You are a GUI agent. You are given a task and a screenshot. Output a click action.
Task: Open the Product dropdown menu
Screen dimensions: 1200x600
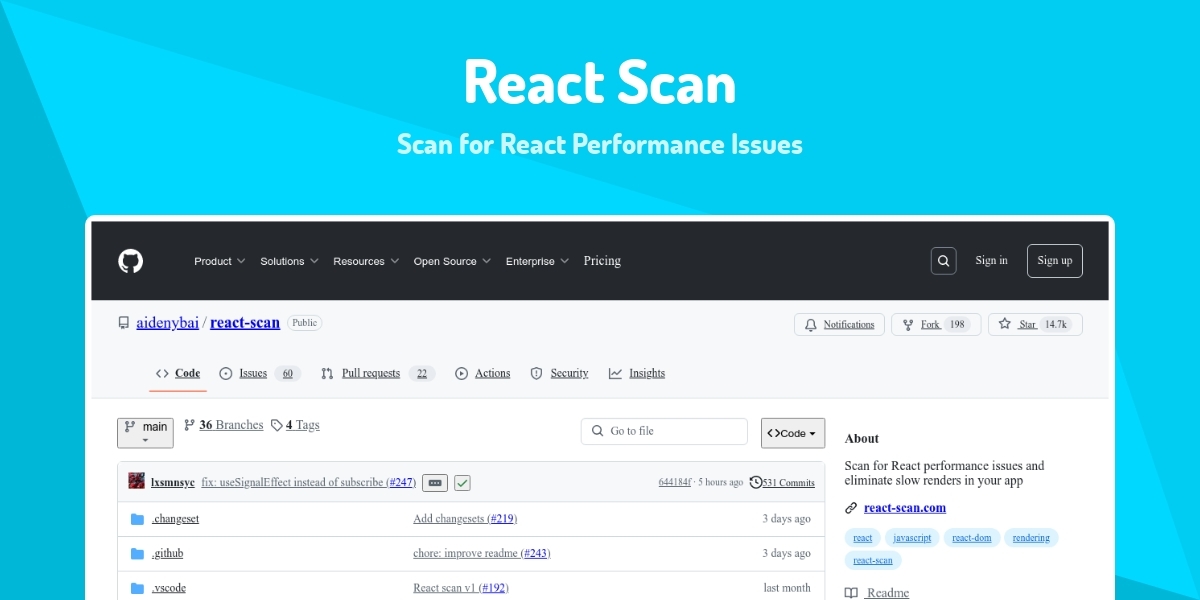pos(219,261)
